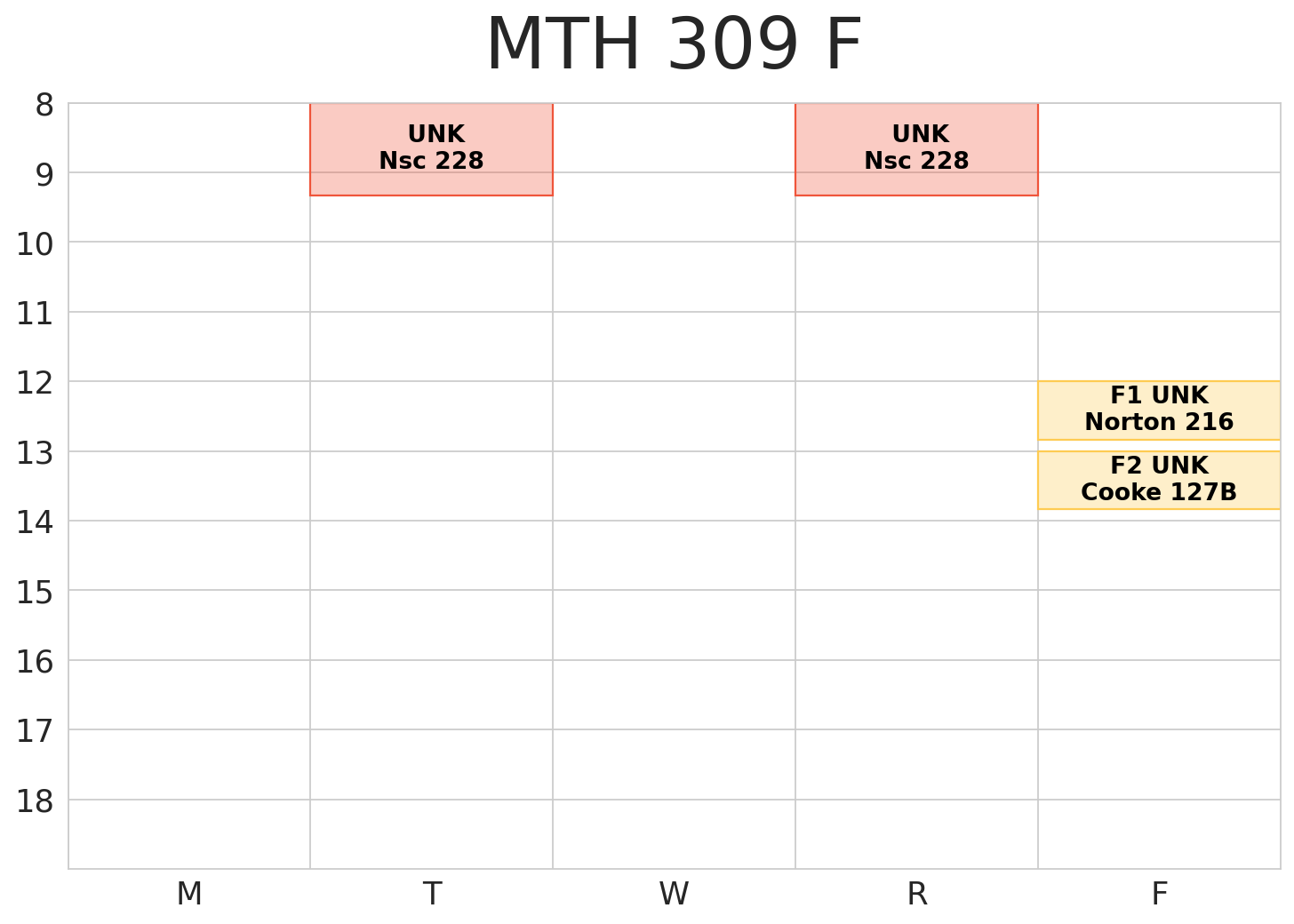The width and height of the screenshot is (1294, 924).
Task: Select the 11 hour axis label
Action: [x=36, y=315]
